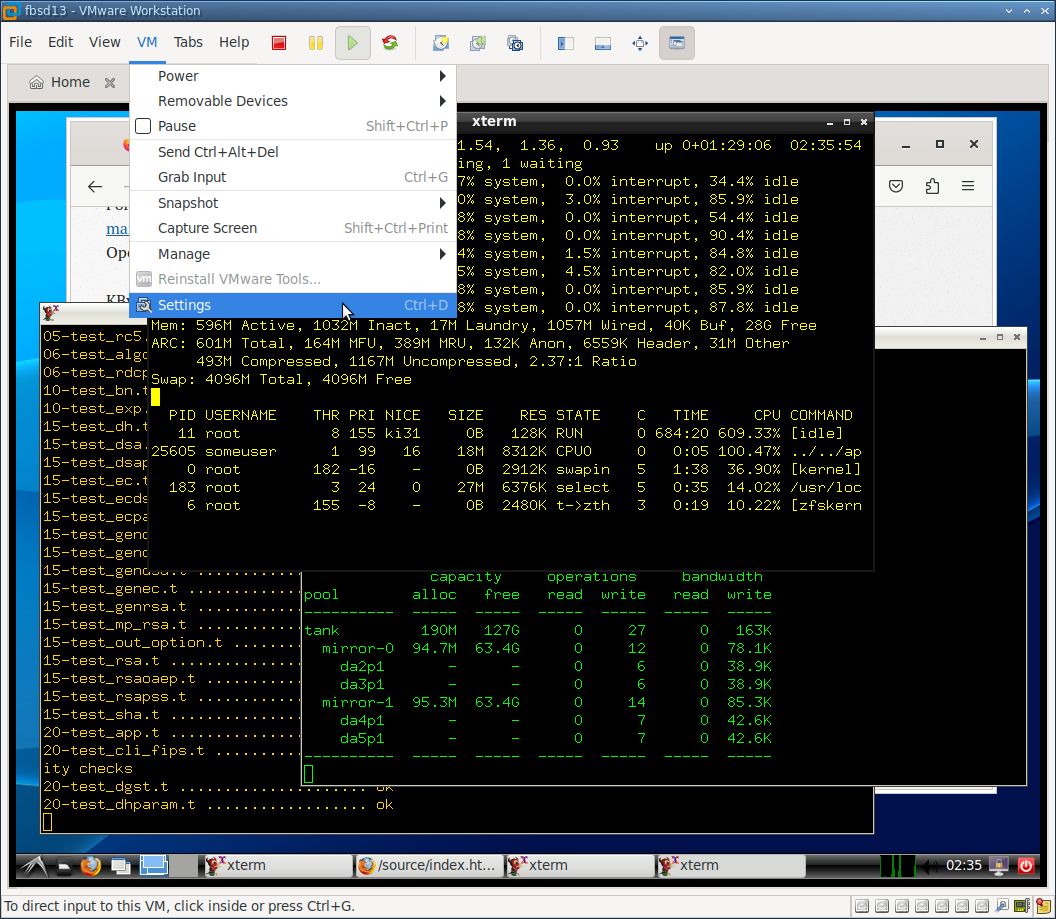
Task: Open the snapshot manager toolbar icon
Action: pos(515,43)
